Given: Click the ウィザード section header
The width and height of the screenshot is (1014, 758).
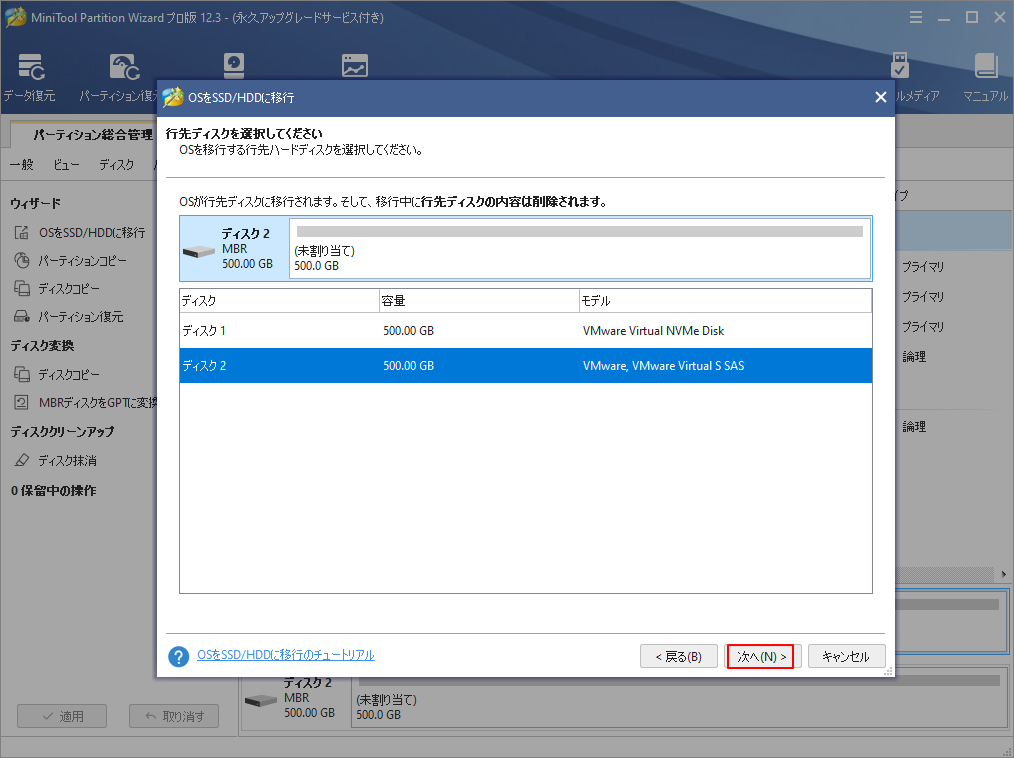Looking at the screenshot, I should pyautogui.click(x=36, y=203).
